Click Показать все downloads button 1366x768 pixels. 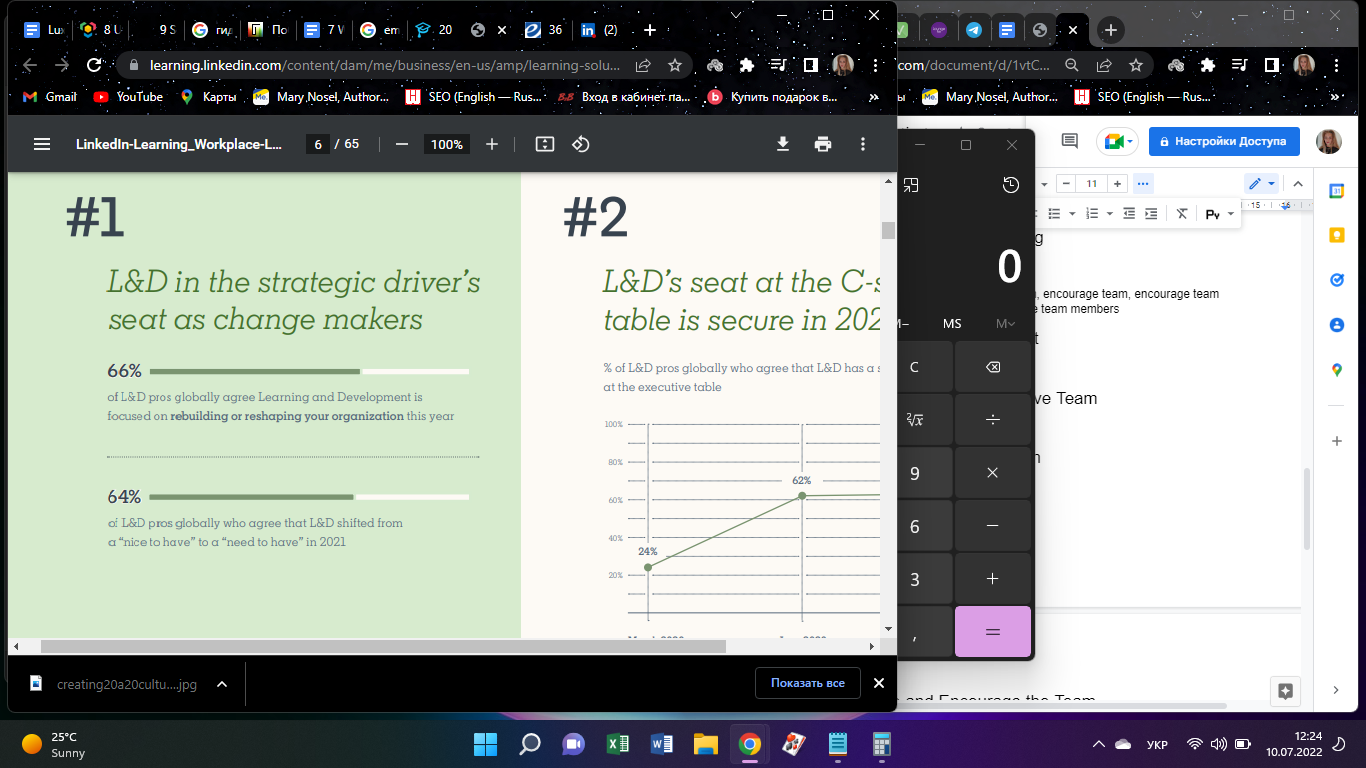807,683
